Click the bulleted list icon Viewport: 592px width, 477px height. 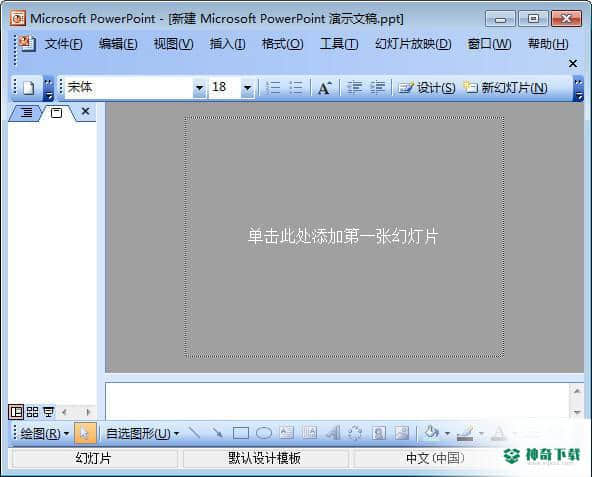coord(296,88)
